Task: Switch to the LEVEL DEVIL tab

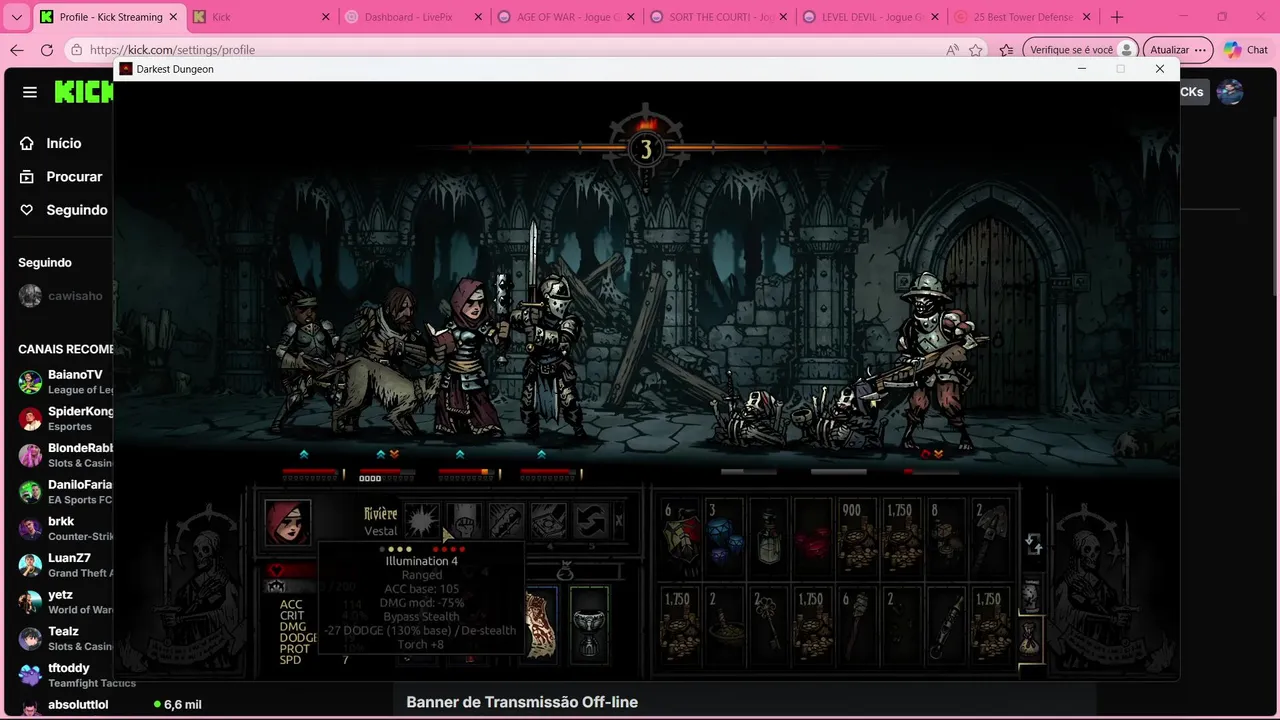Action: [x=871, y=17]
